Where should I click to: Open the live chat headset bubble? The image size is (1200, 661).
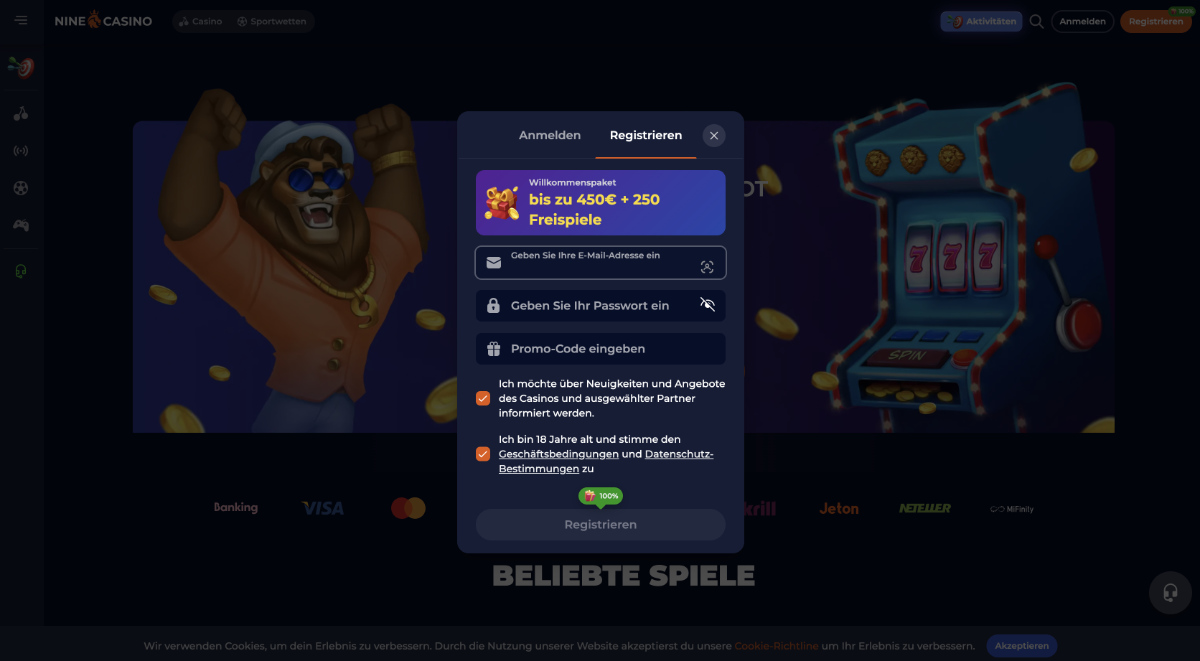1170,592
